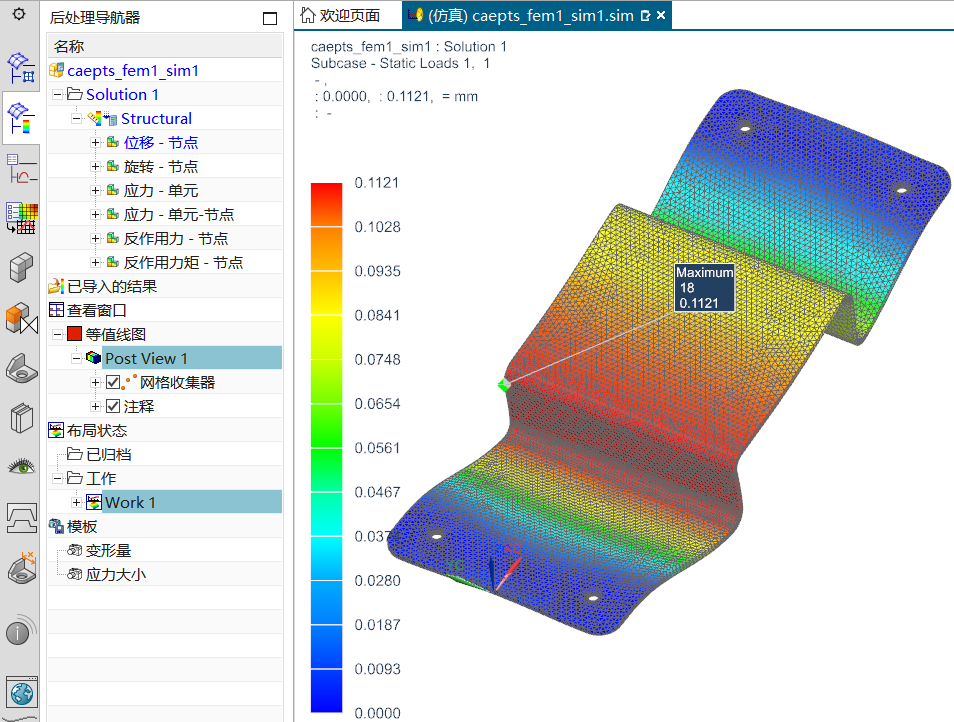The width and height of the screenshot is (954, 722).
Task: Click the Work 1 layout icon
Action: [94, 502]
